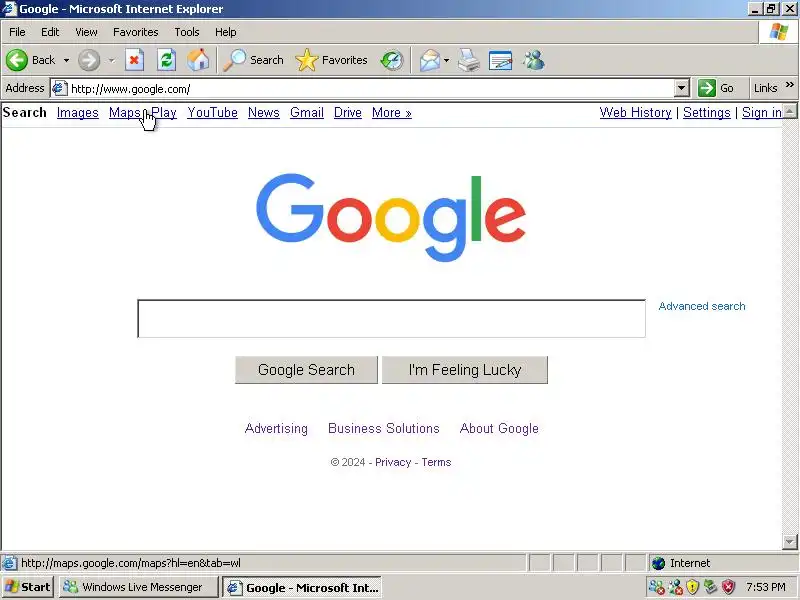
Task: Open the YouTube link
Action: 212,112
